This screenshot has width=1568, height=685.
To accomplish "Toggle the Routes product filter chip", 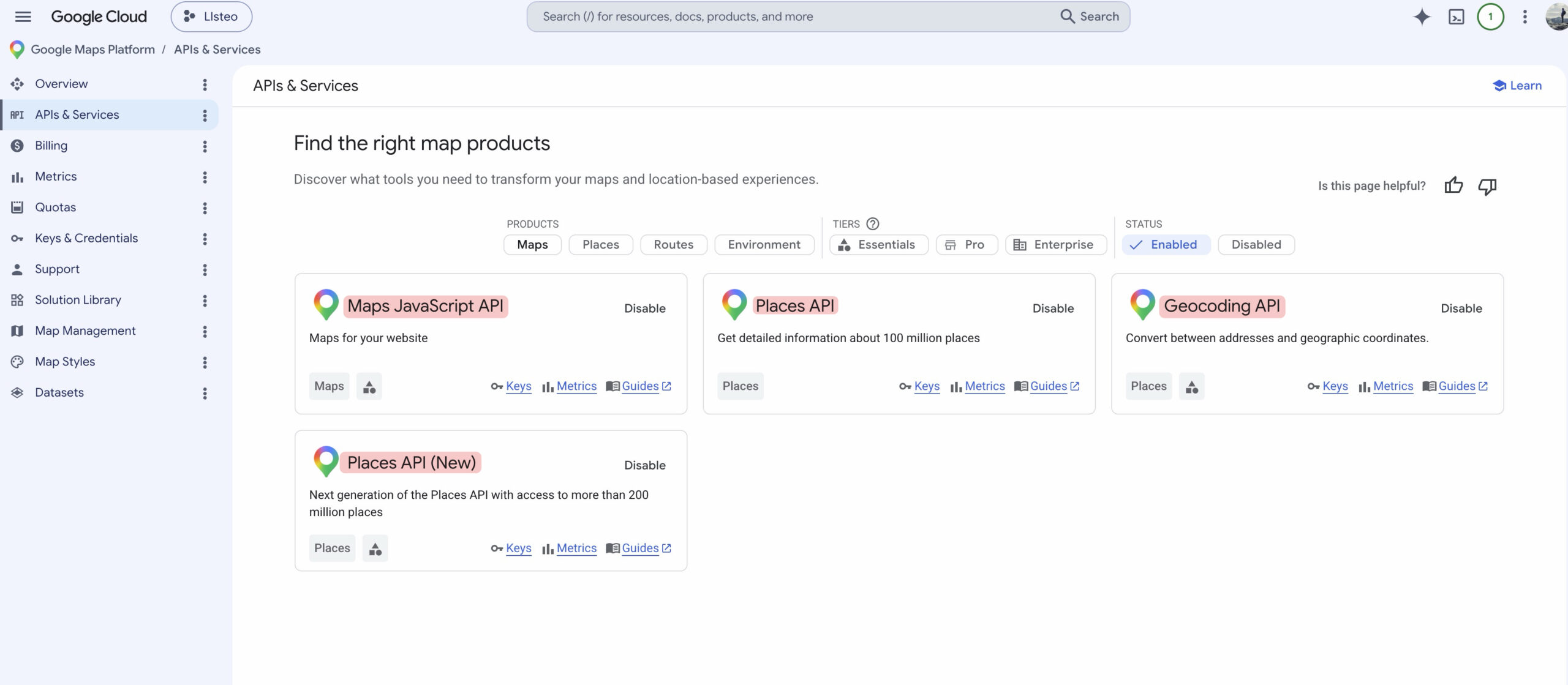I will click(674, 245).
